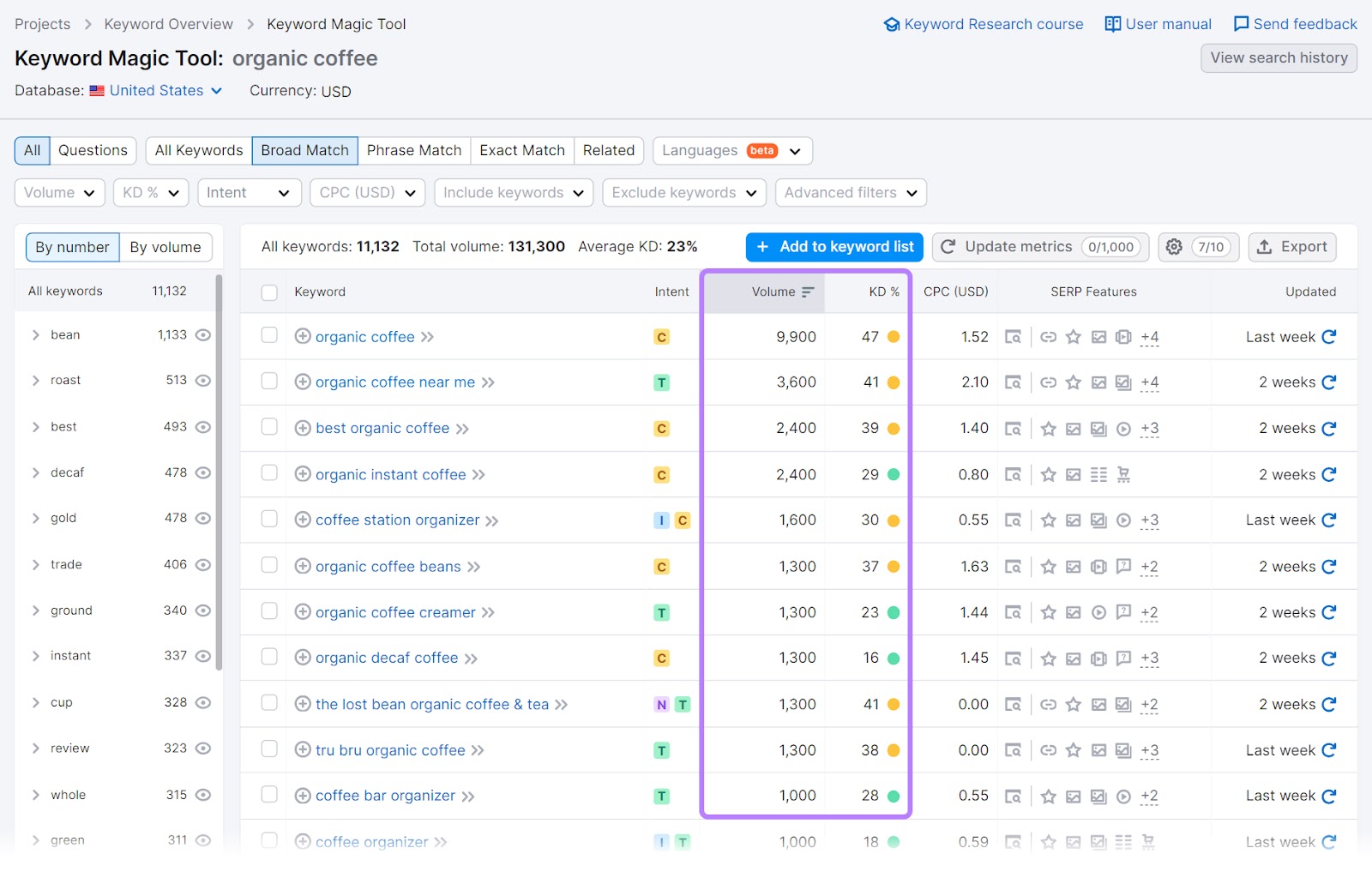Click the Transactional intent badge for organic coffee near me
This screenshot has height=872, width=1372.
tap(661, 382)
